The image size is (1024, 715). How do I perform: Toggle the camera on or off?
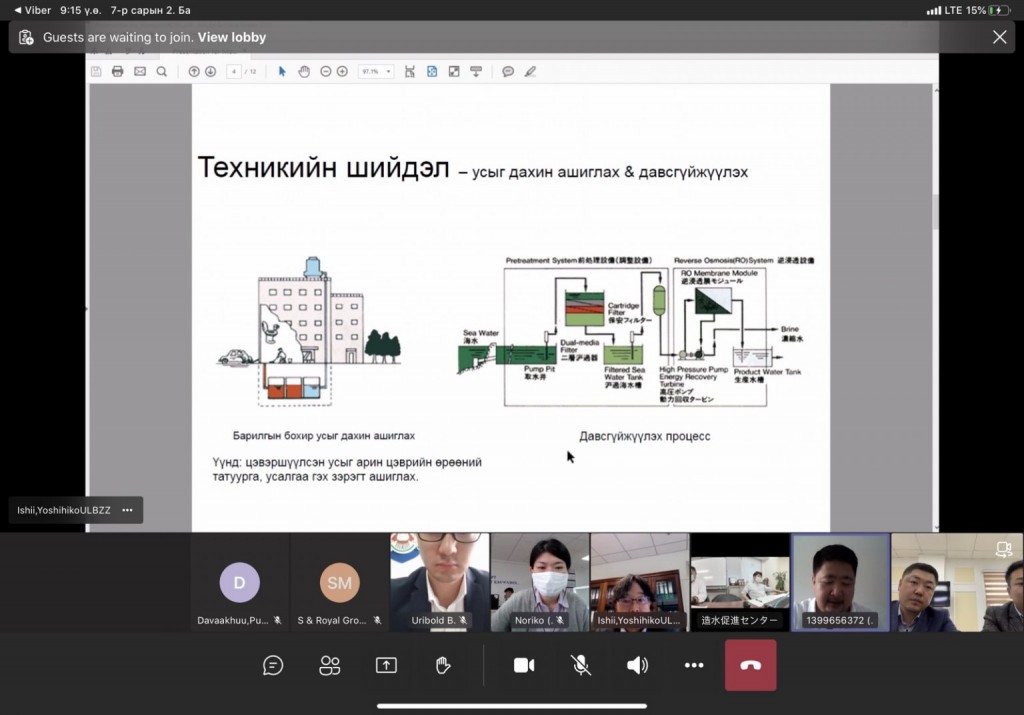pyautogui.click(x=524, y=666)
